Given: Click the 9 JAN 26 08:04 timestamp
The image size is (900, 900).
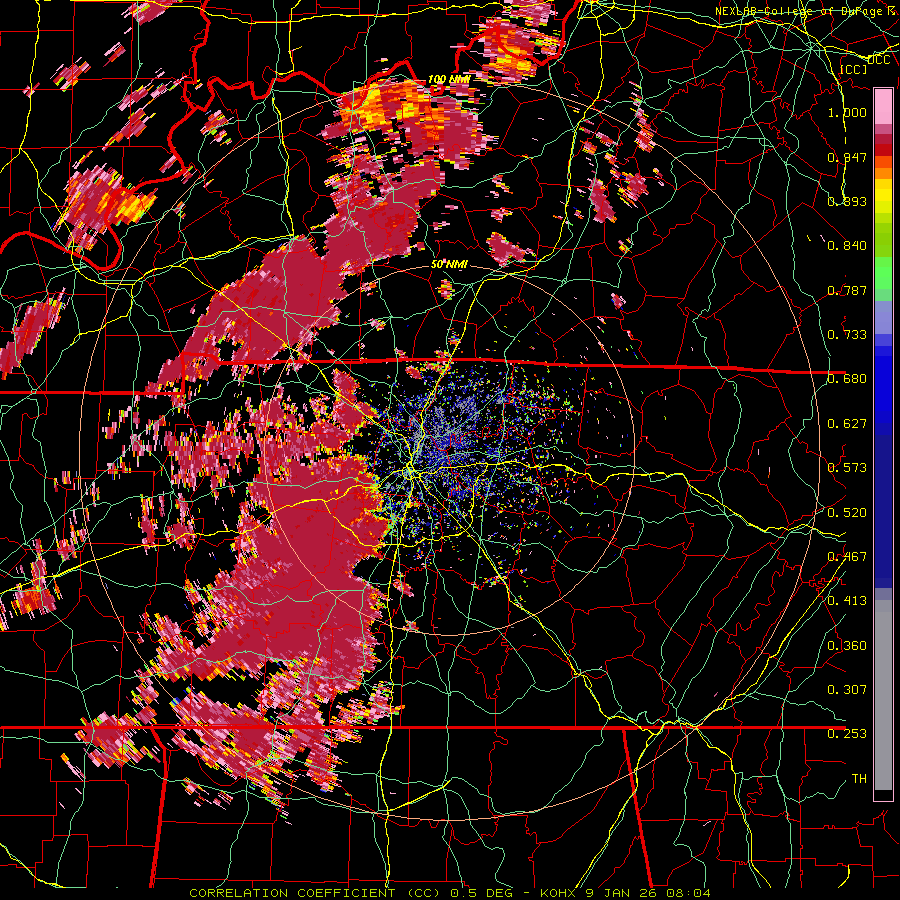Looking at the screenshot, I should click(647, 893).
